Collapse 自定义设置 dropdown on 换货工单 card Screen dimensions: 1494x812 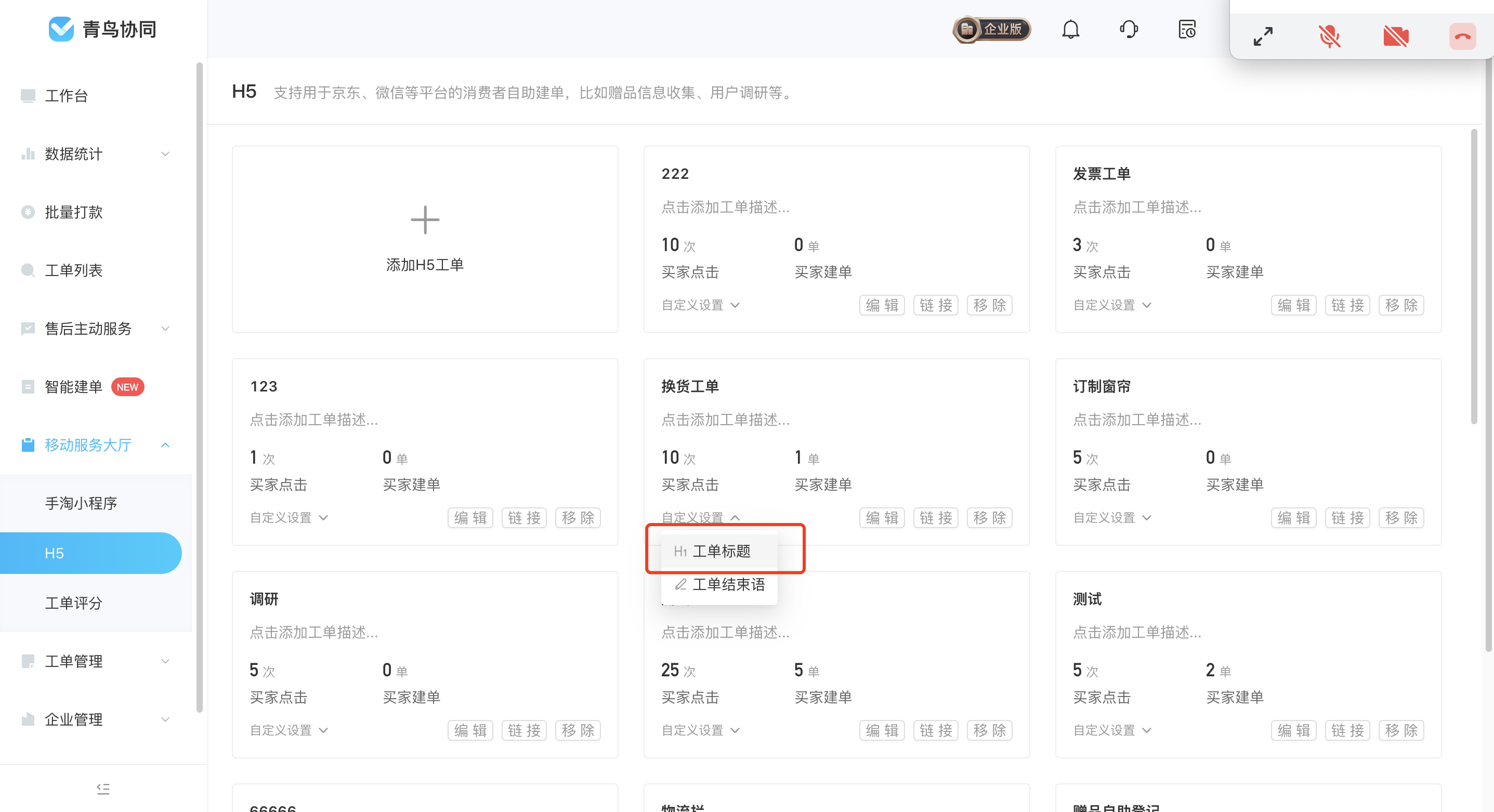701,518
